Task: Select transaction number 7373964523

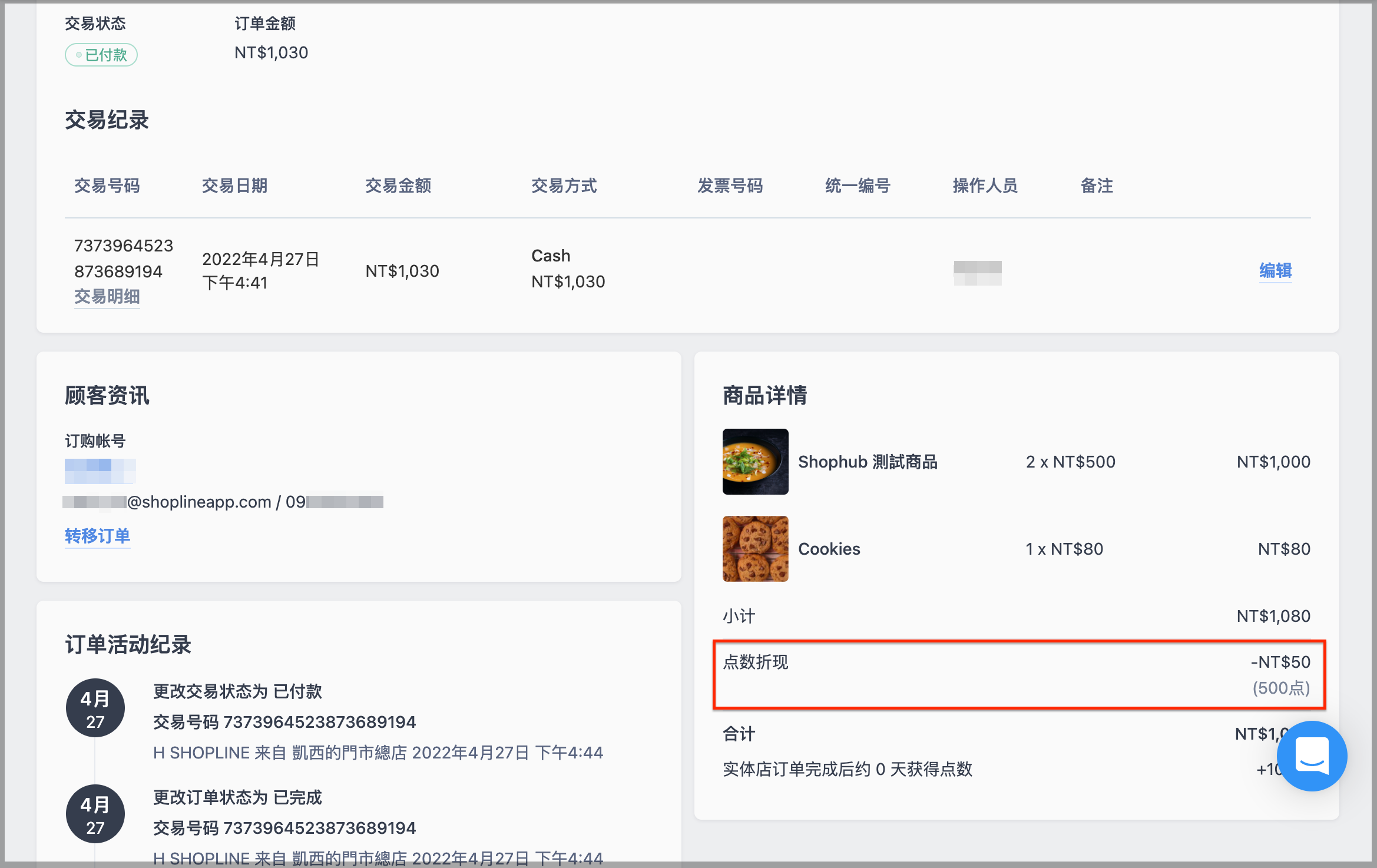Action: (124, 246)
